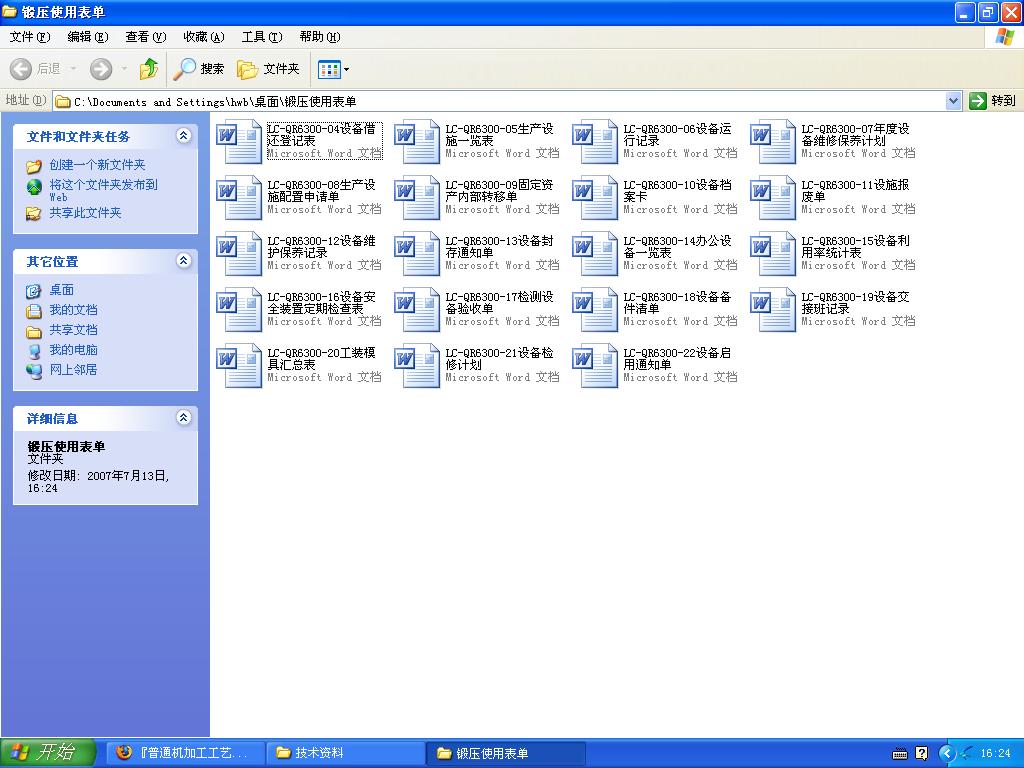Select LC-QR6300-08生产设施配置申请单 file icon
Image resolution: width=1024 pixels, height=768 pixels.
239,197
